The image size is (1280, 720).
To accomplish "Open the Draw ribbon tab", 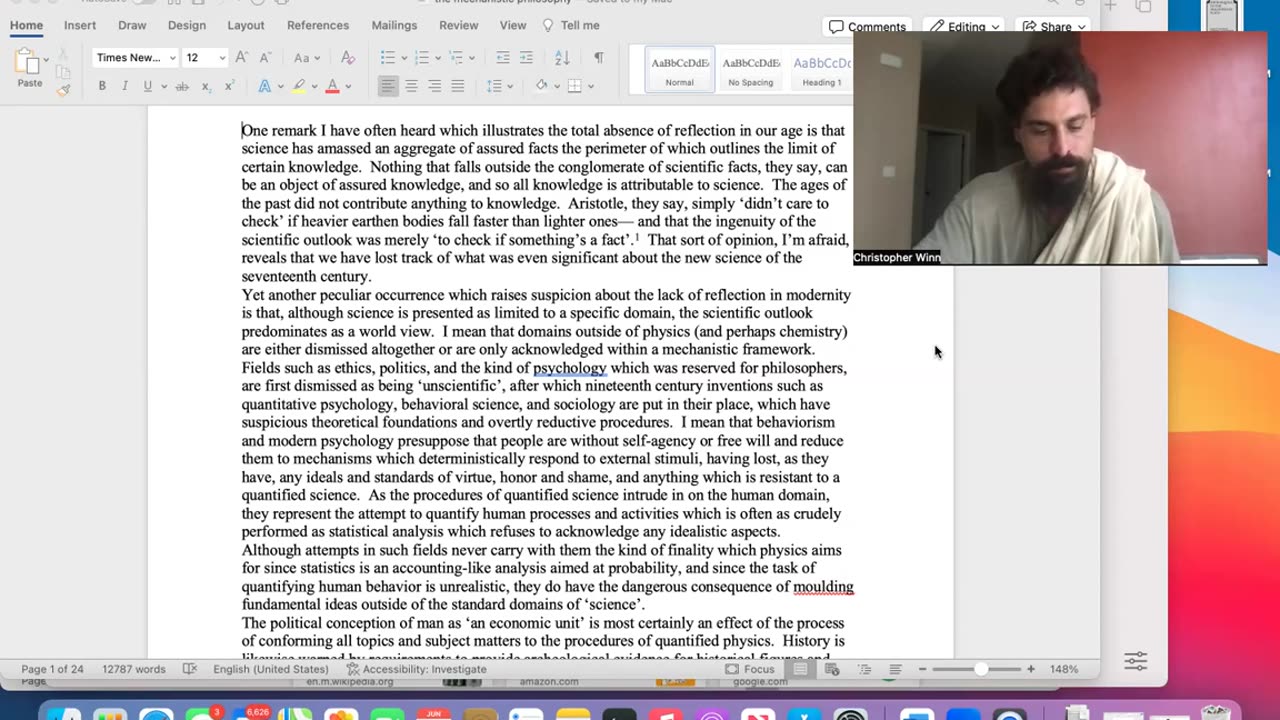I will pyautogui.click(x=132, y=25).
